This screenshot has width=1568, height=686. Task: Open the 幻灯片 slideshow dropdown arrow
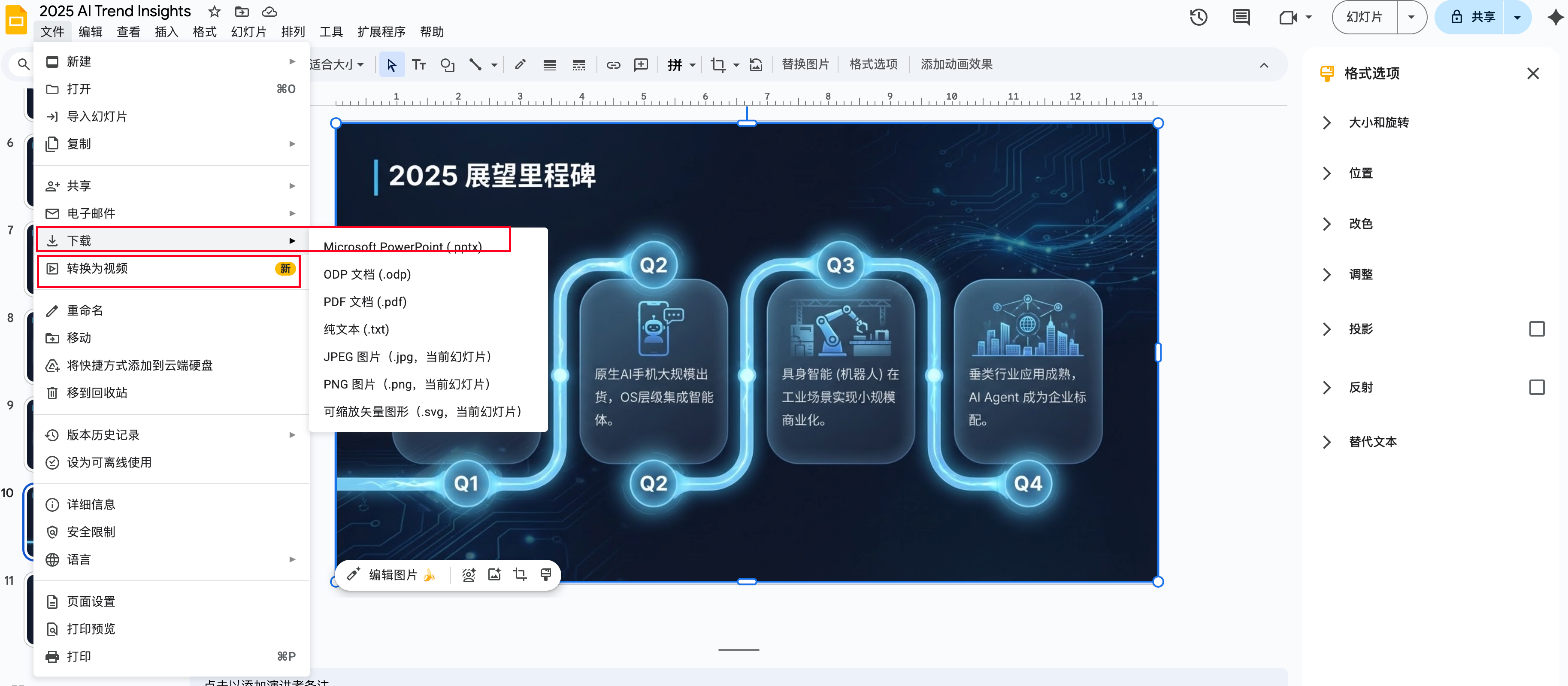point(1411,17)
